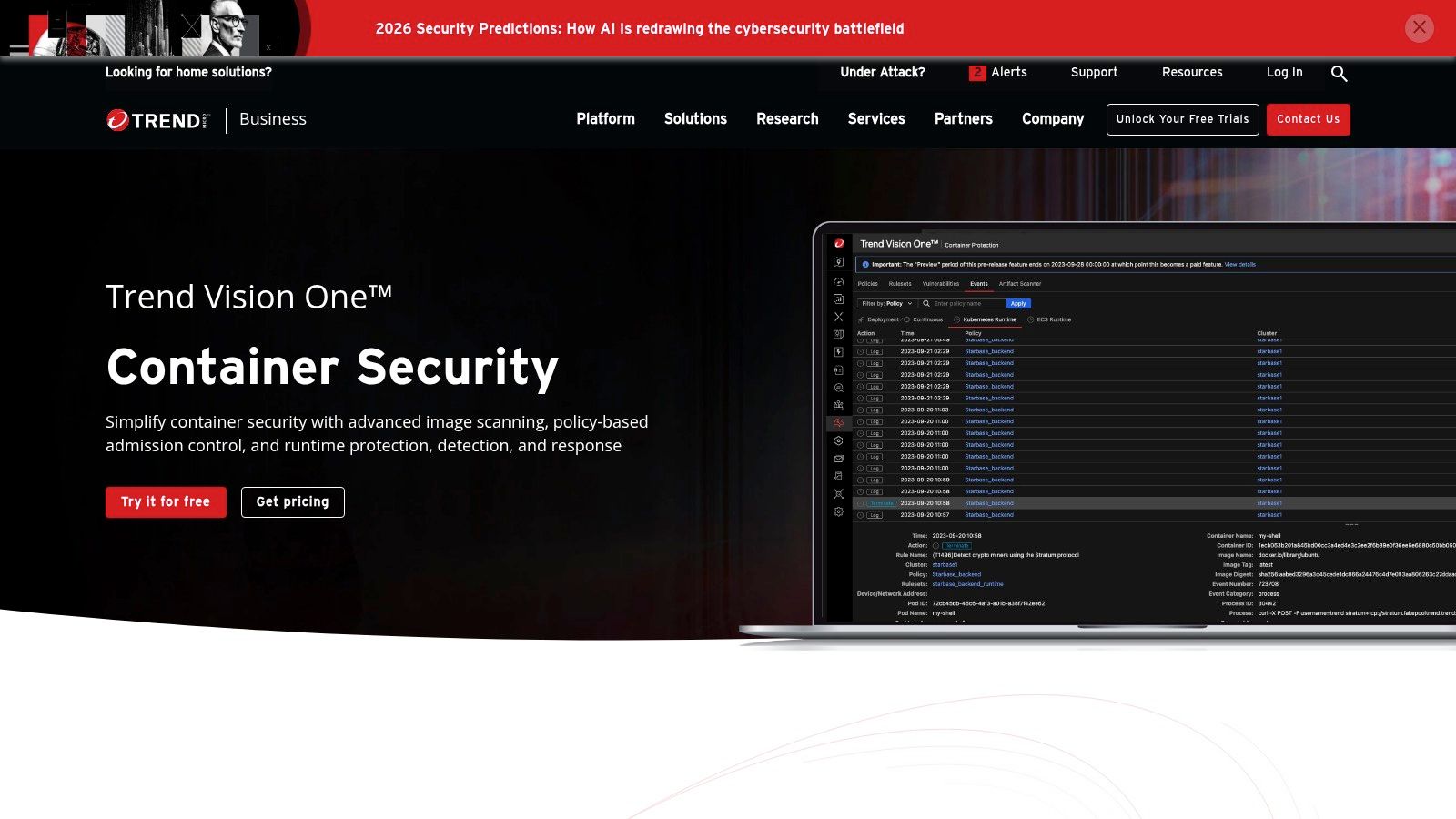Open the settings gear at bottom of dashboard sidebar
Screen dimensions: 1456x819
coord(838,512)
